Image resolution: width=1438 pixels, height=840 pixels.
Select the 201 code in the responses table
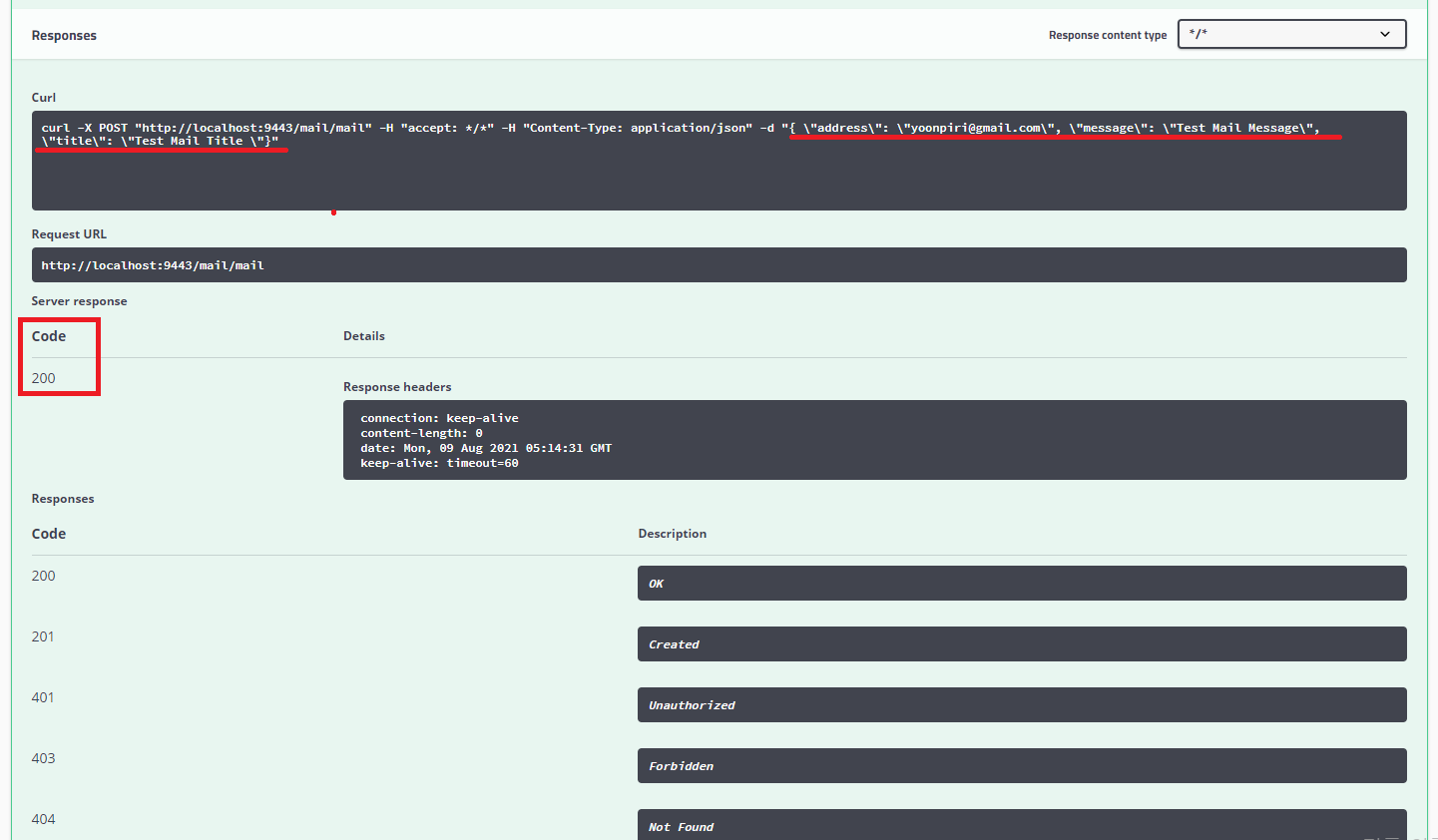click(43, 636)
